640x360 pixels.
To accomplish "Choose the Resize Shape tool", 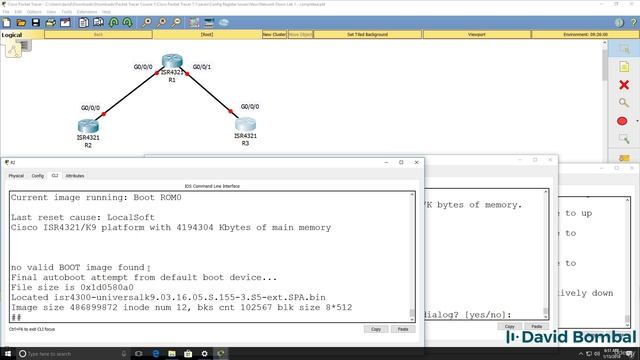I will (624, 139).
